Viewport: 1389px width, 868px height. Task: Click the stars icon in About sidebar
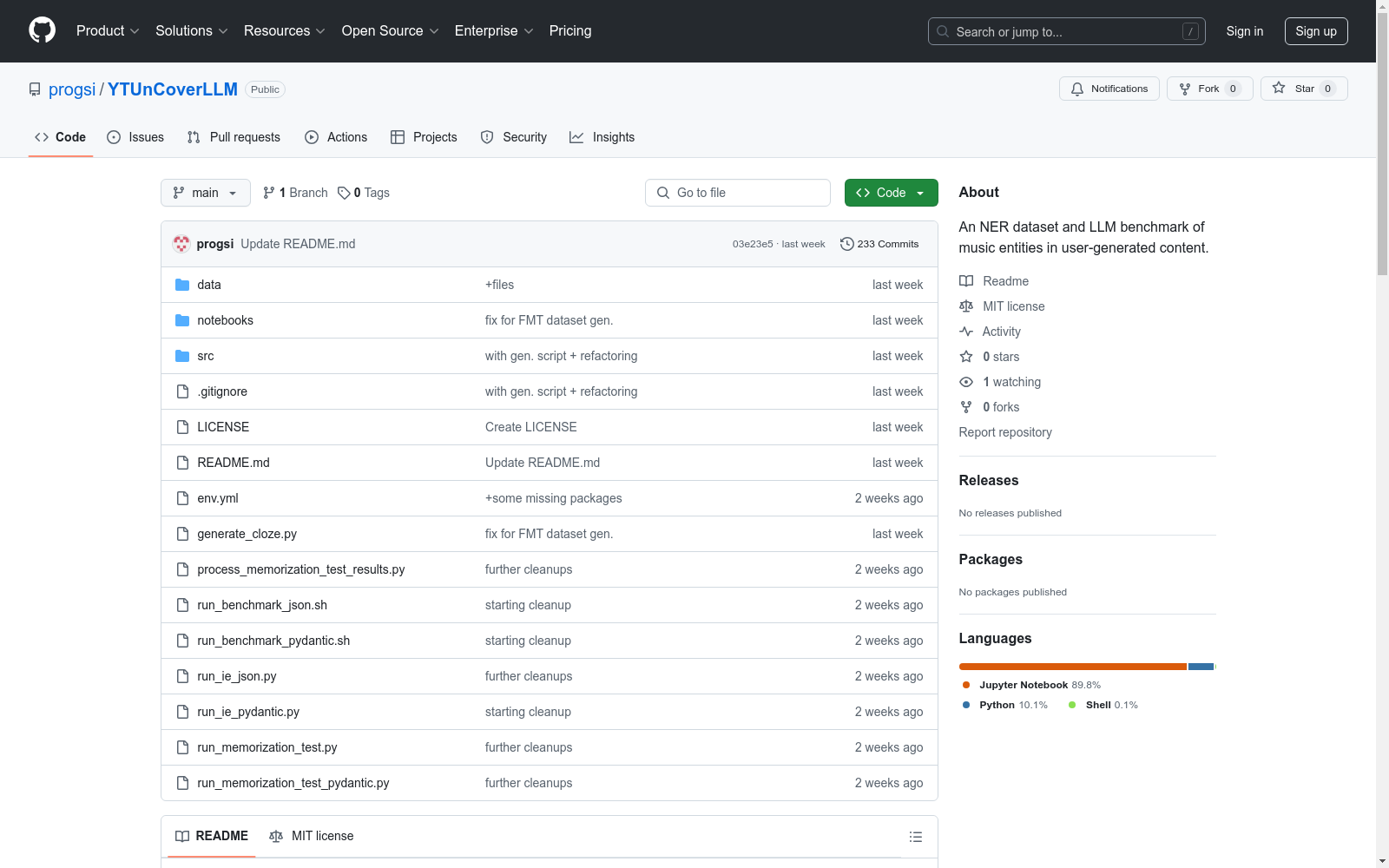coord(966,357)
